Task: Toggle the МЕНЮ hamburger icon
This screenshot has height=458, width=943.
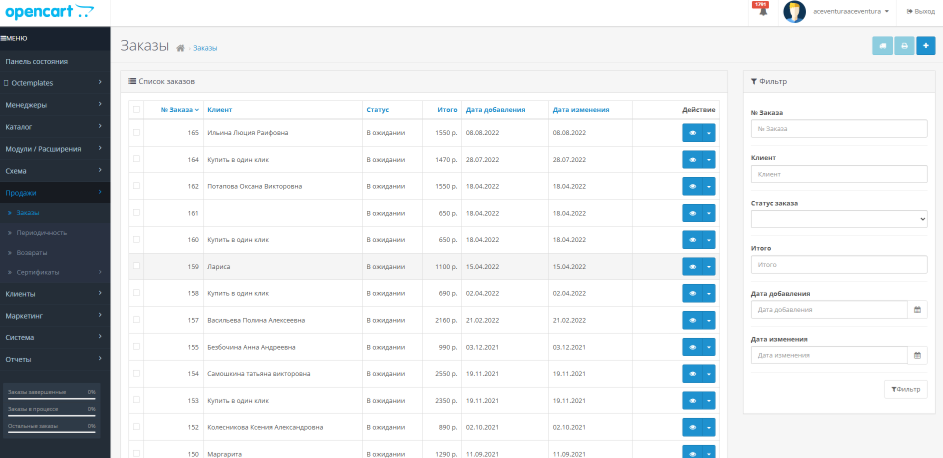Action: (3, 38)
